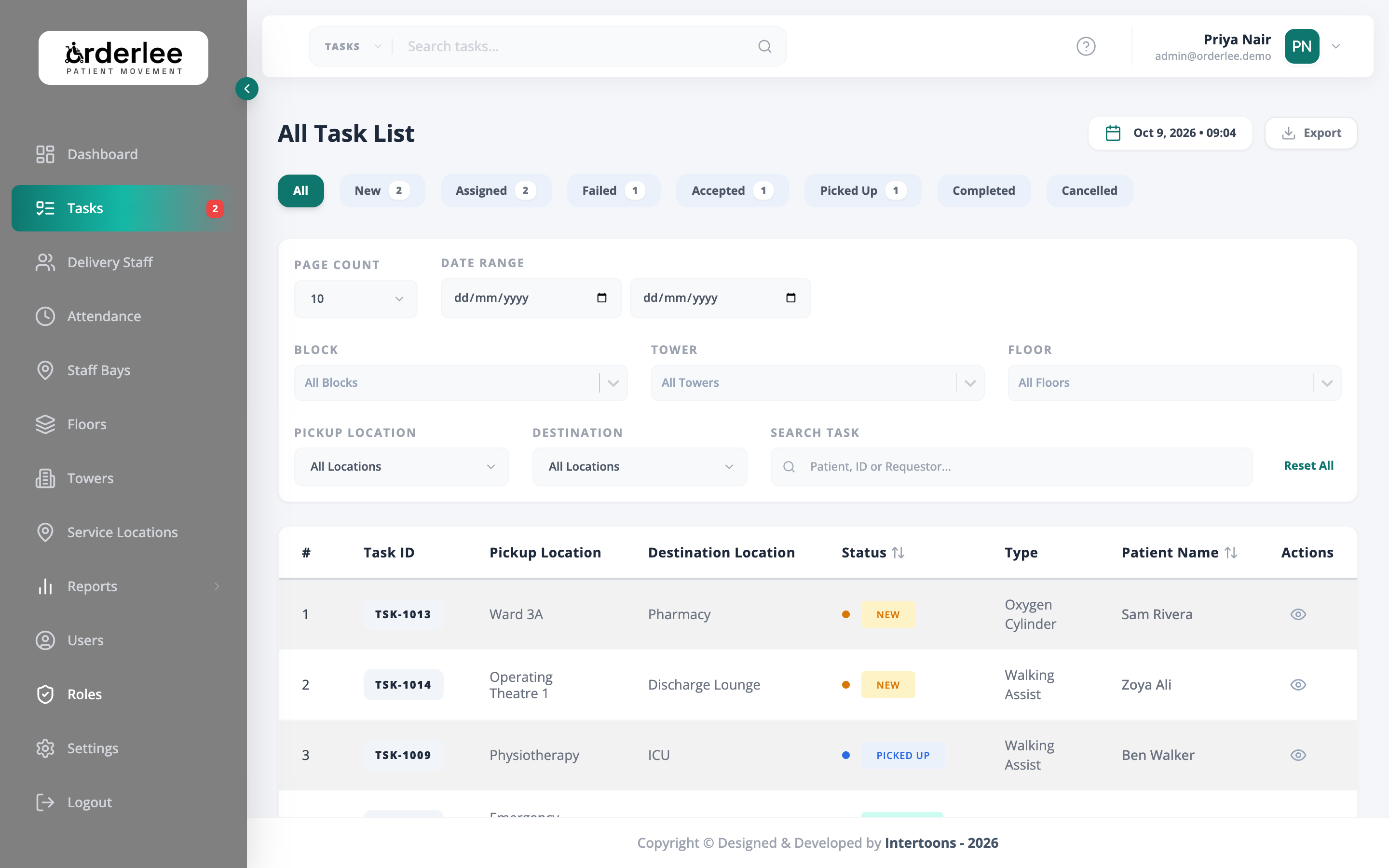View details of task TSK-1009
The width and height of the screenshot is (1389, 868).
[x=1298, y=755]
